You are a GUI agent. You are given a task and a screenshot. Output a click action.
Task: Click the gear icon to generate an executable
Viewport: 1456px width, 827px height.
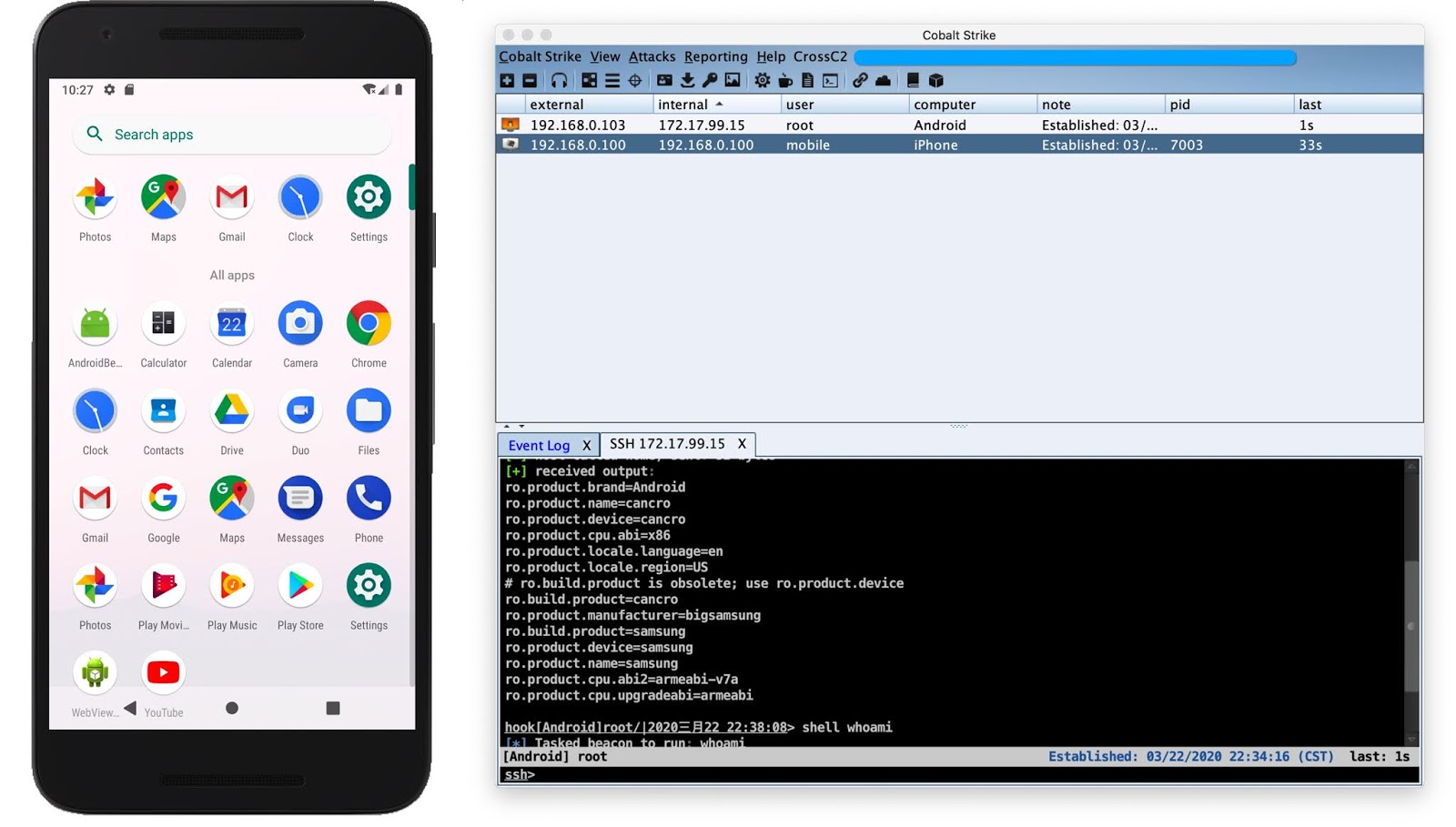pos(763,81)
